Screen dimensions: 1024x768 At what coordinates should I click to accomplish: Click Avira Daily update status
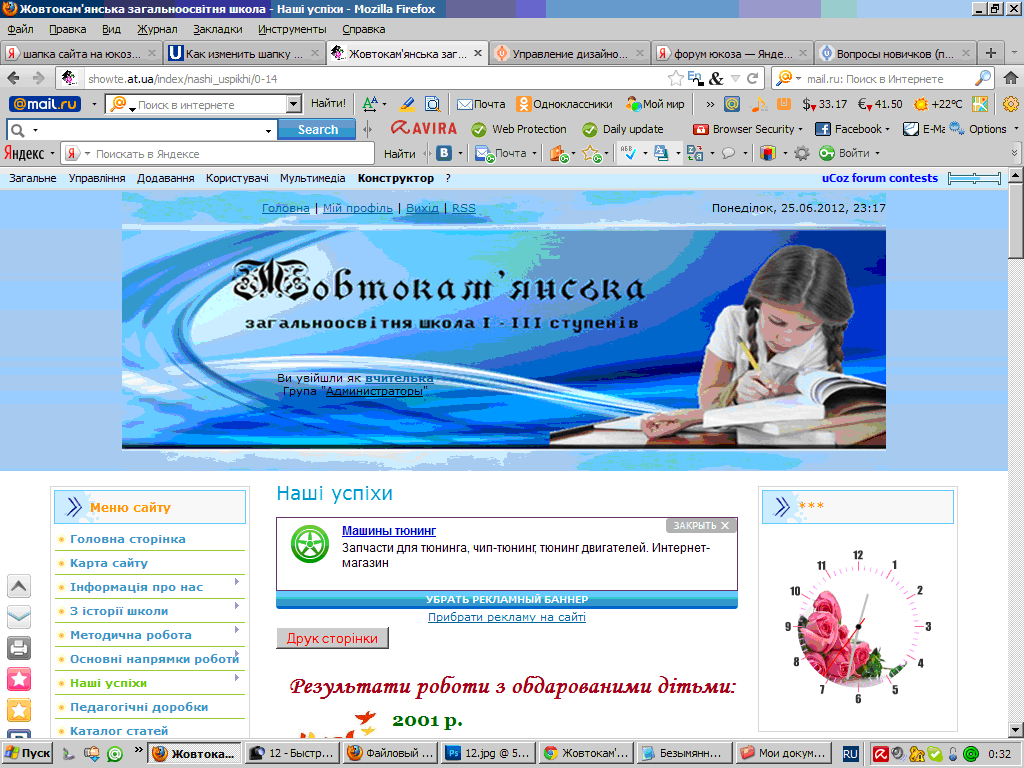(x=623, y=129)
